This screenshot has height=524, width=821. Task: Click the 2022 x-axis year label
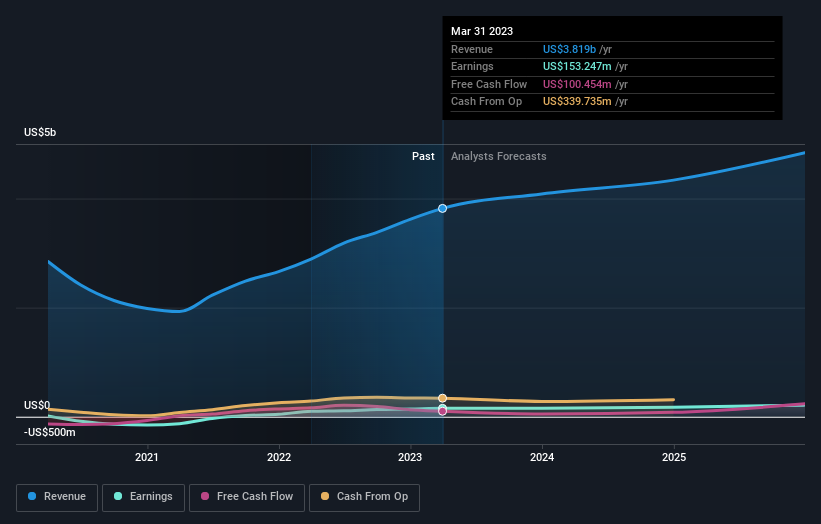pos(279,458)
